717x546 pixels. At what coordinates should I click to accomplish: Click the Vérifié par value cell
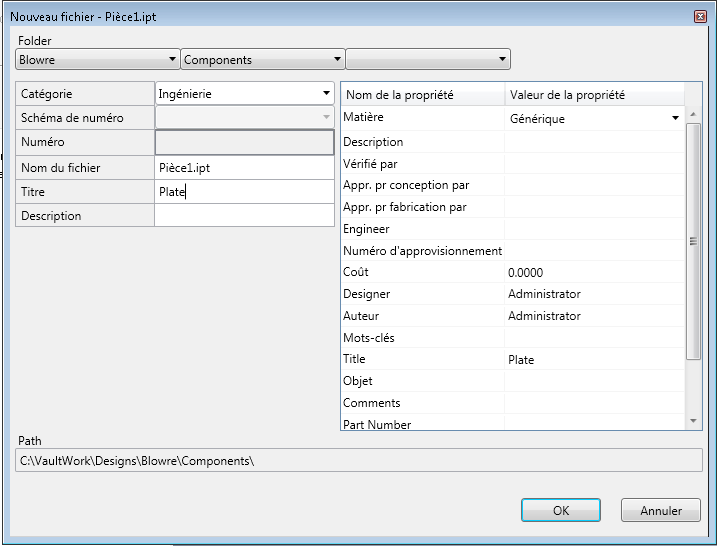(x=594, y=163)
